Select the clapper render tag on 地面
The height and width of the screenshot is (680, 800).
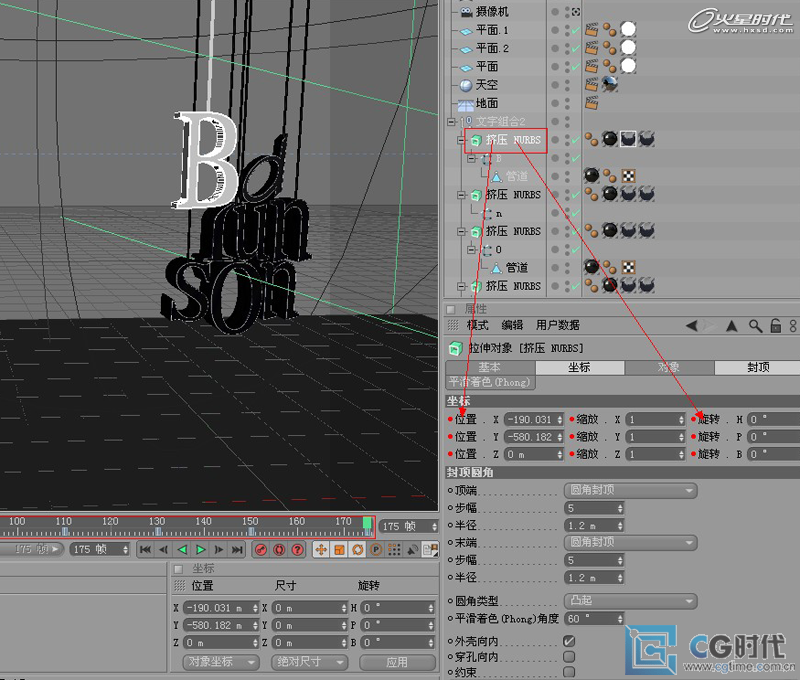pos(591,103)
